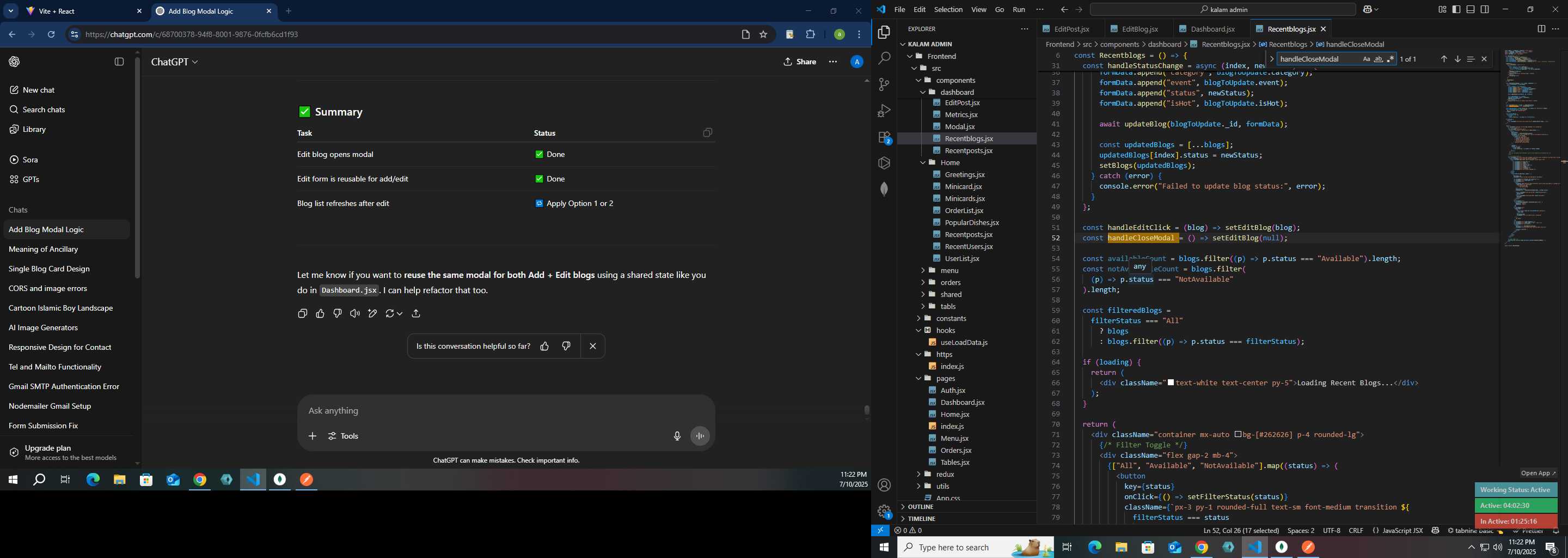
Task: Click Find in Selection icon
Action: click(1471, 59)
